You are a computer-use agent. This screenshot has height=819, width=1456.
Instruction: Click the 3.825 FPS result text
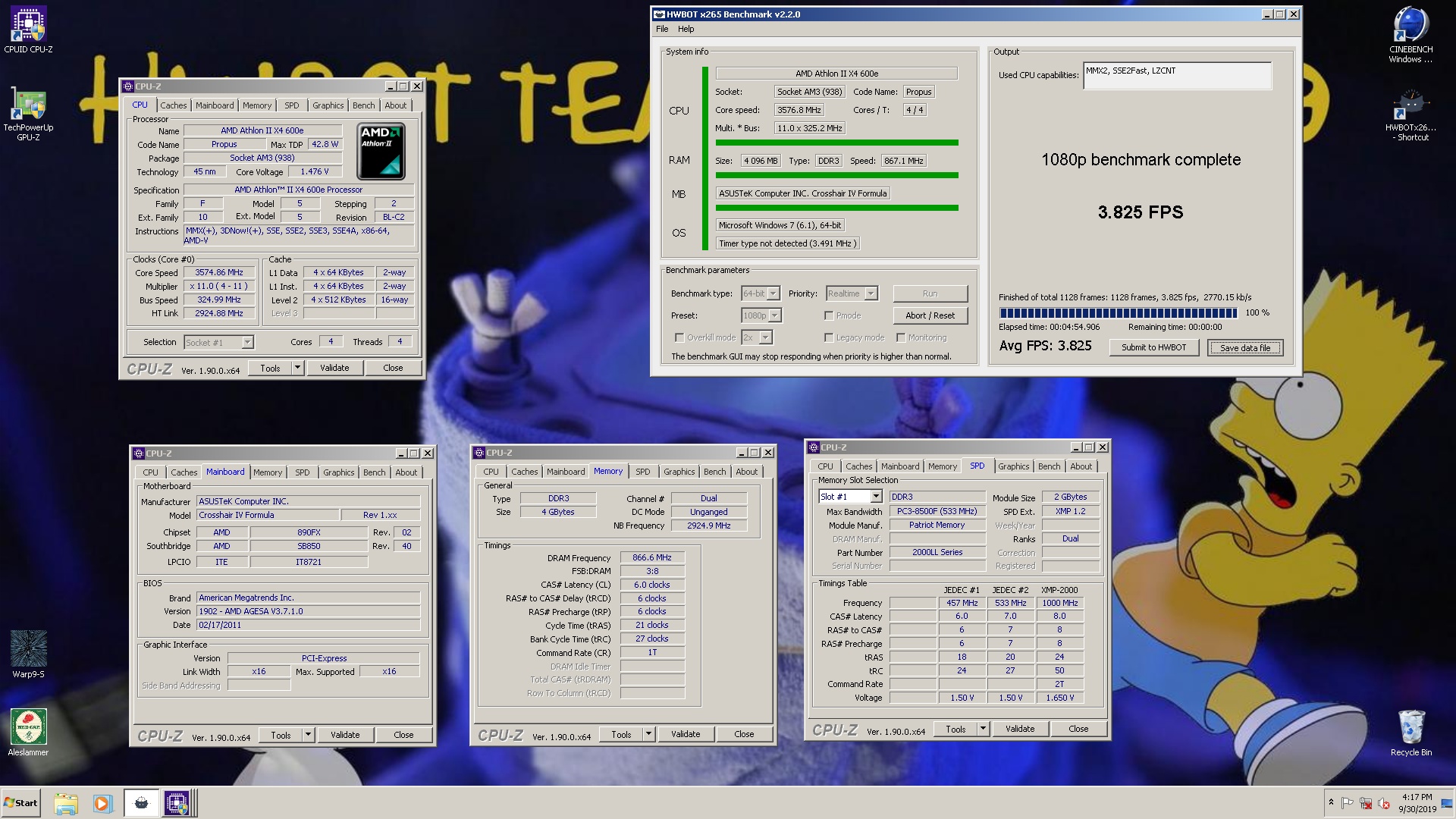1141,212
